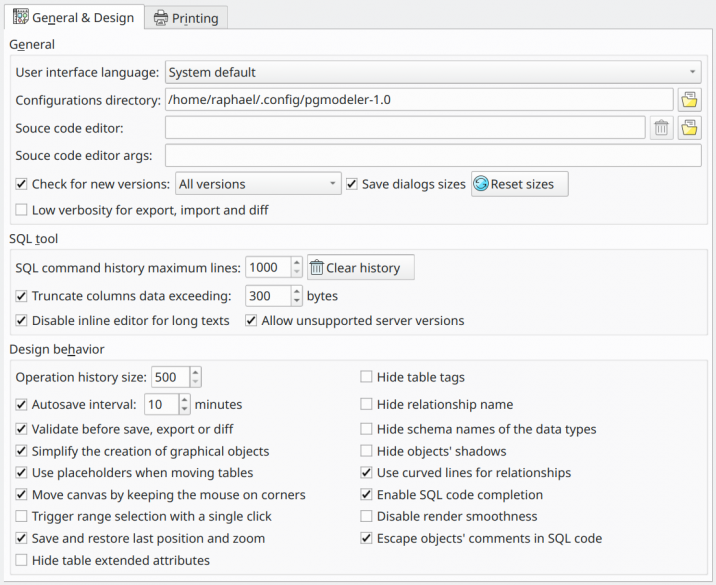
Task: Increase the Autosave interval minutes
Action: [184, 400]
